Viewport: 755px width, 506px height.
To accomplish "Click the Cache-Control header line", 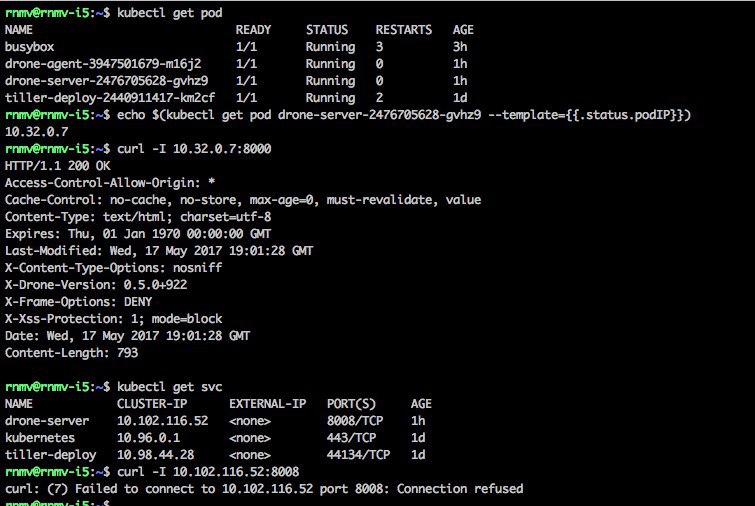I will point(243,200).
